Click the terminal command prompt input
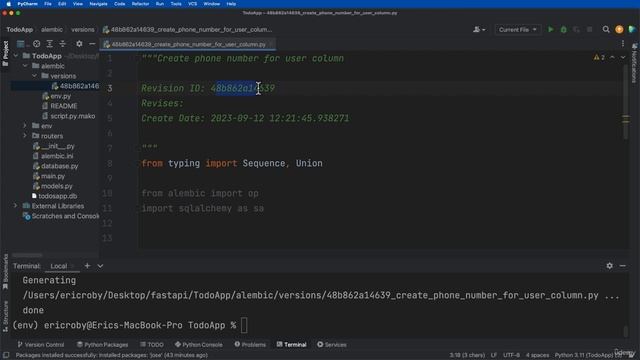The height and width of the screenshot is (360, 640). tap(244, 325)
